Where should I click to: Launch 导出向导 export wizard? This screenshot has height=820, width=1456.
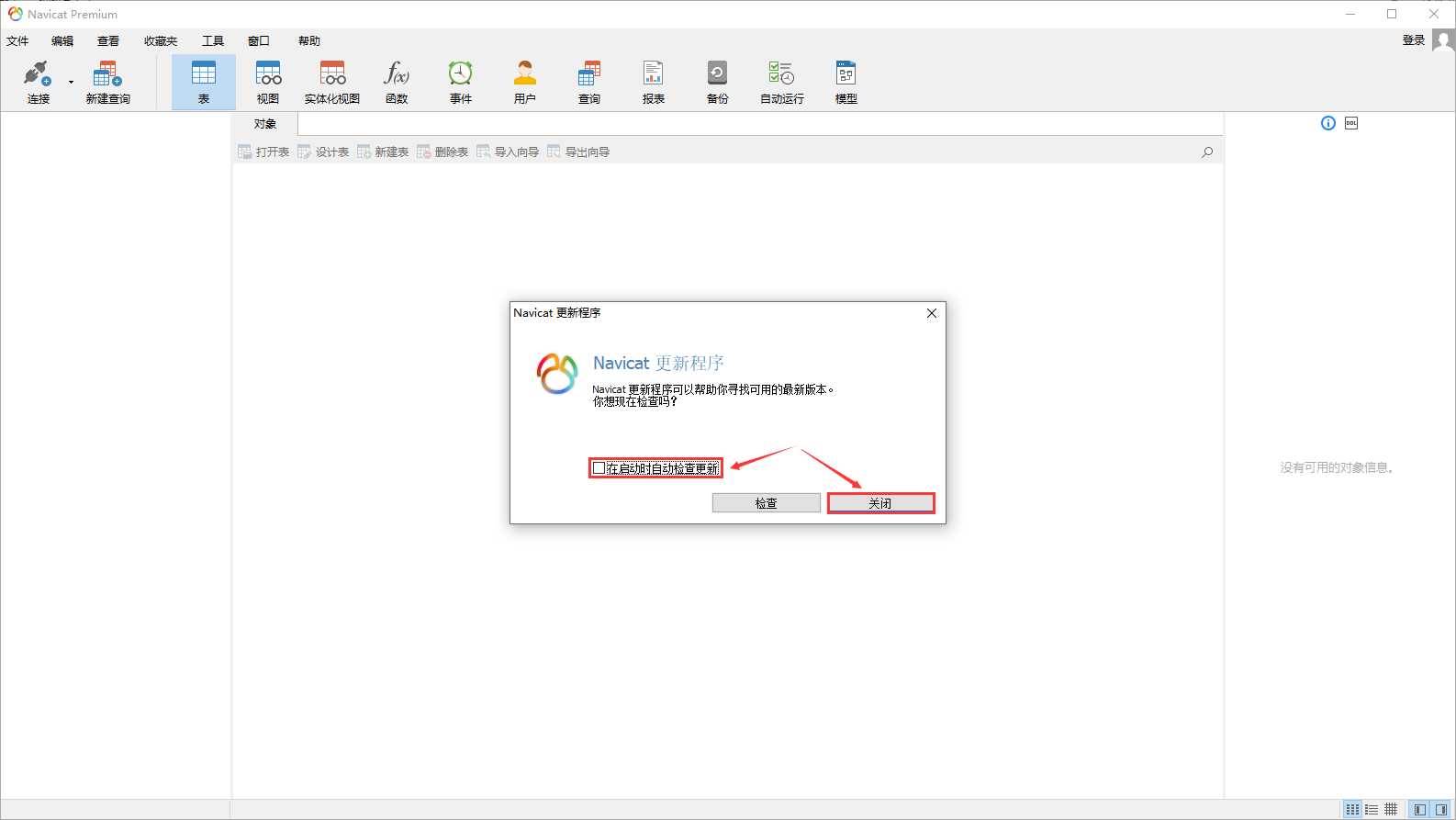(x=578, y=152)
